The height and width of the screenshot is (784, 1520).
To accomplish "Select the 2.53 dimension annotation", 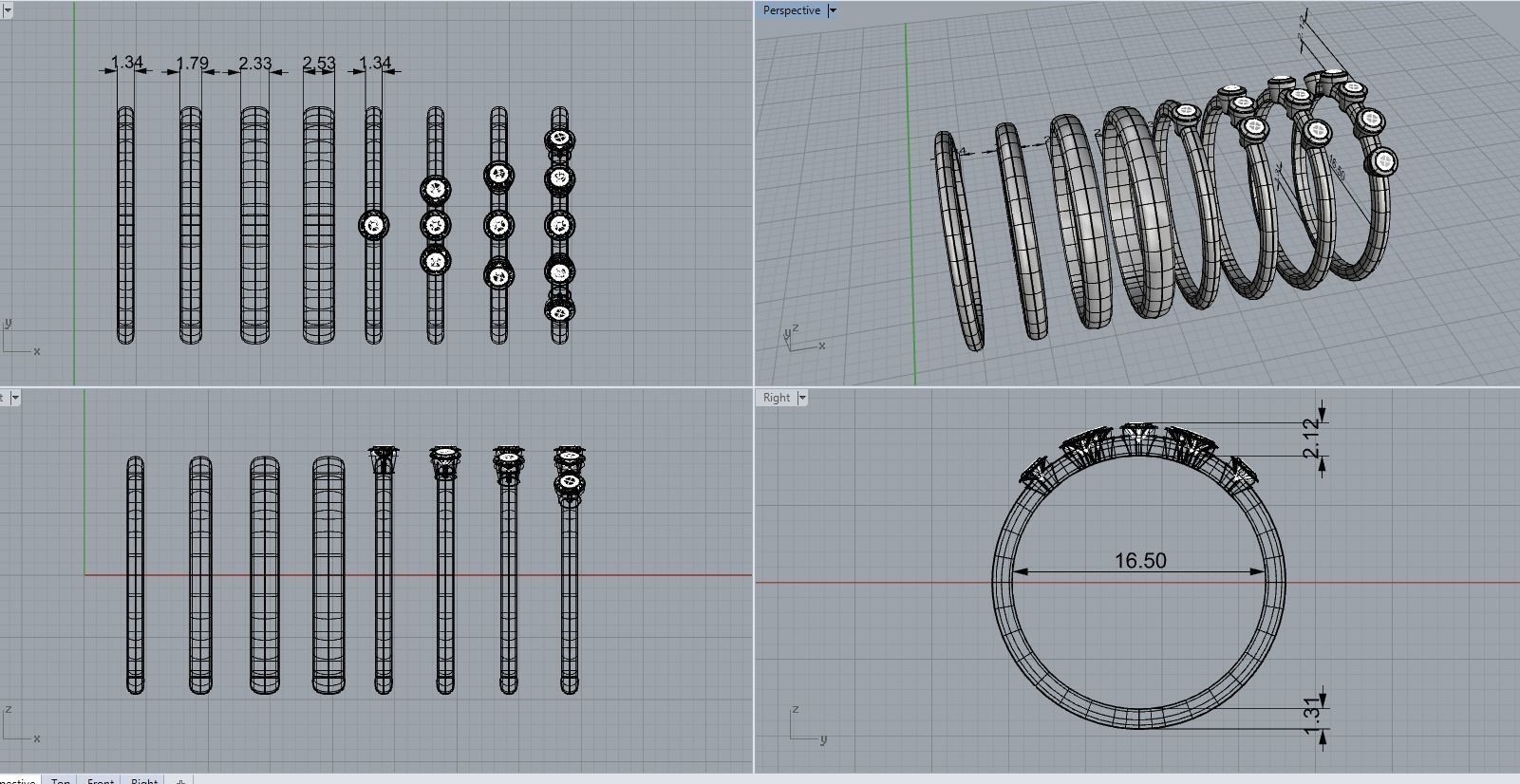I will coord(319,64).
